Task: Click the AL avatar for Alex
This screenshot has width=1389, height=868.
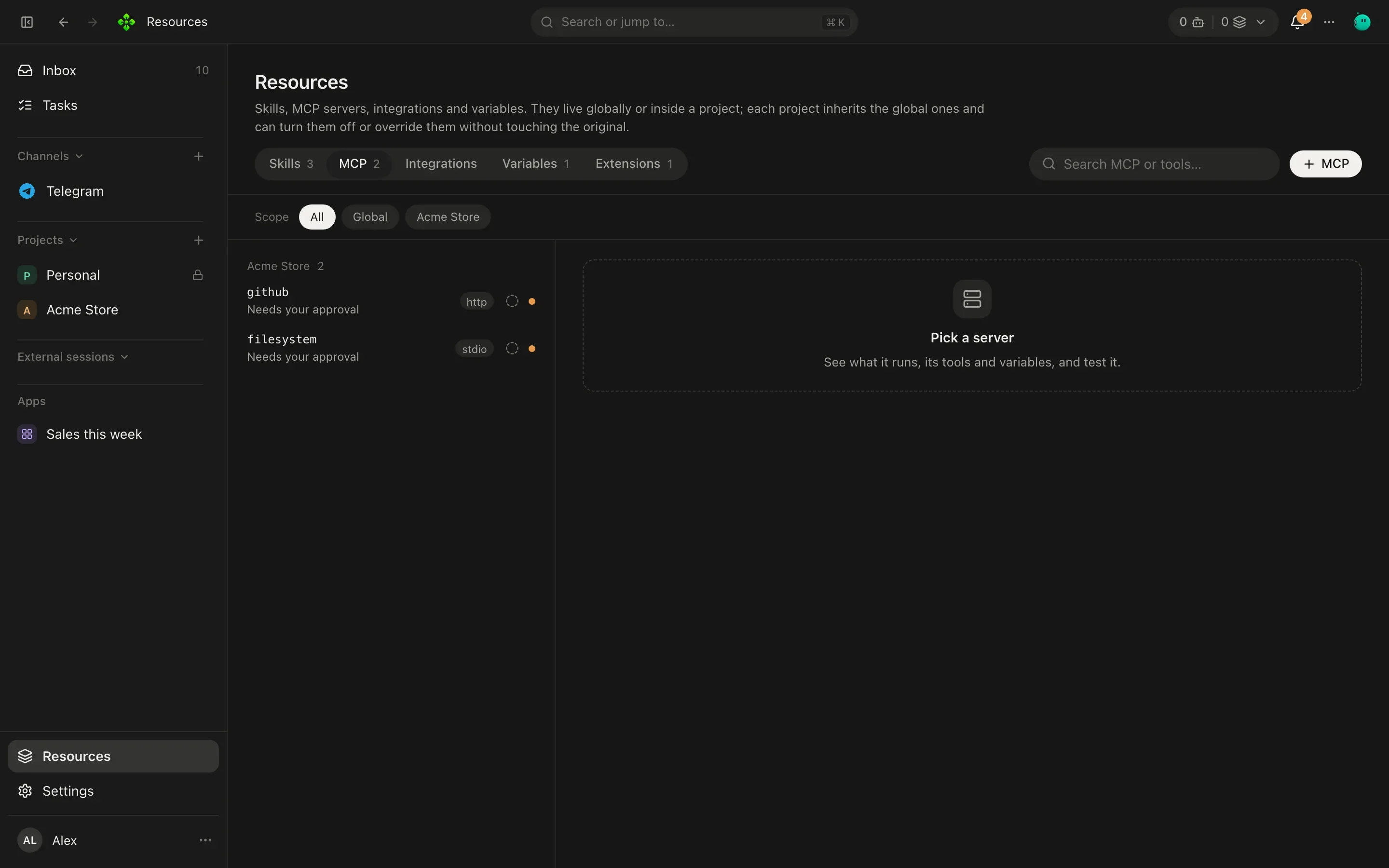Action: tap(30, 840)
